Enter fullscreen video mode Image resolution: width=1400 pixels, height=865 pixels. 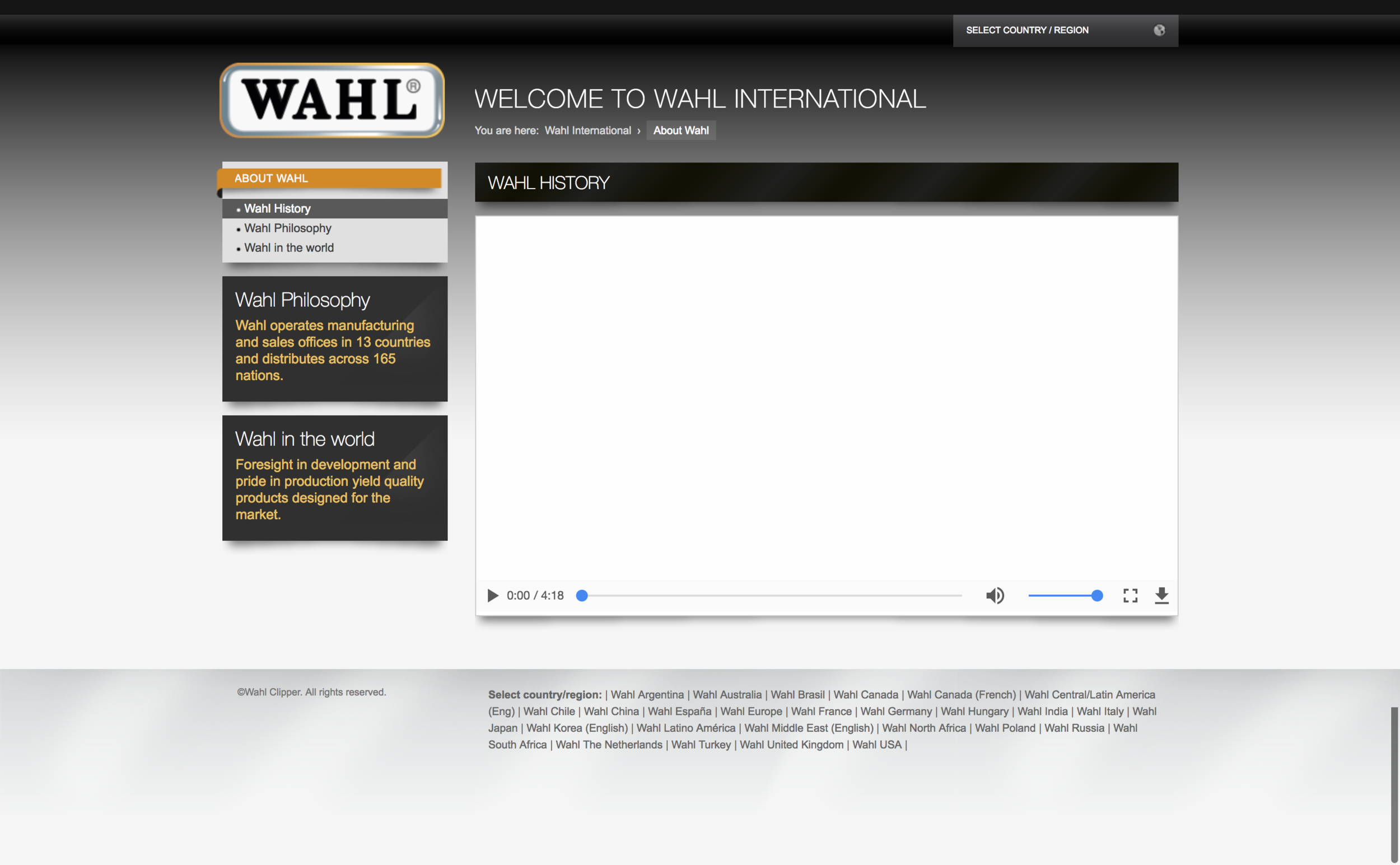pyautogui.click(x=1130, y=596)
